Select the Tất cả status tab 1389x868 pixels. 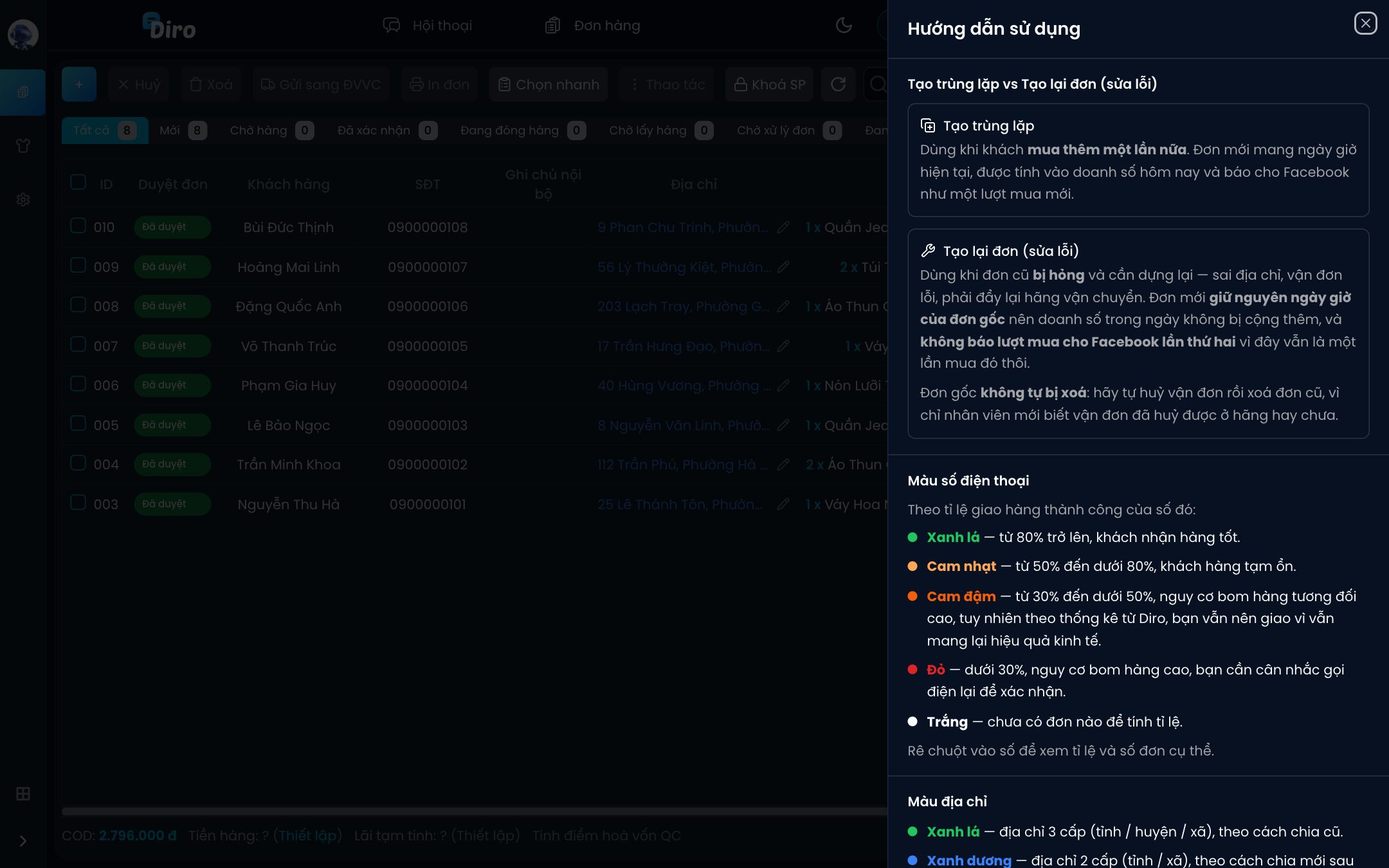(x=105, y=131)
